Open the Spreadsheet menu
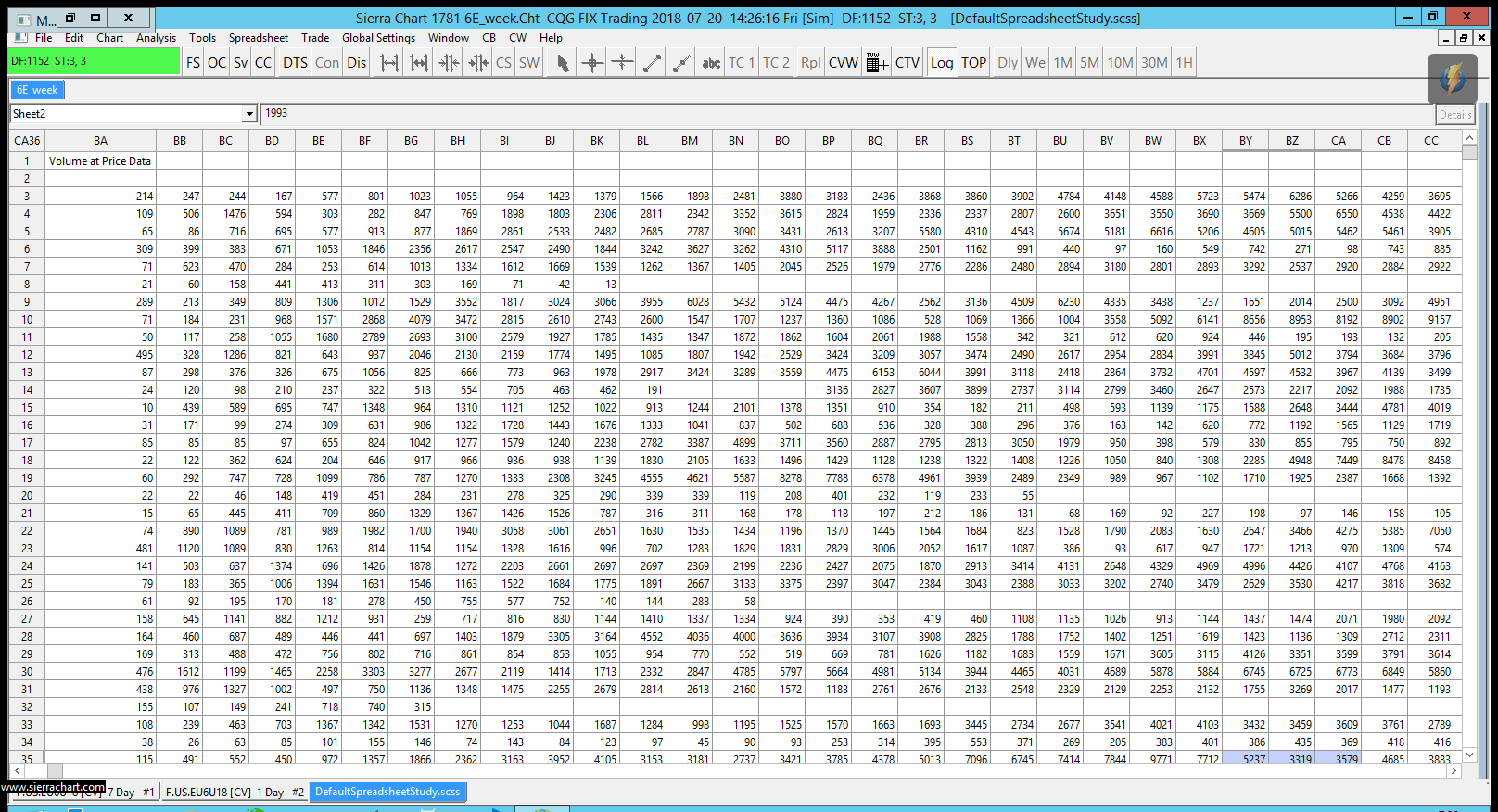The height and width of the screenshot is (812, 1498). (258, 38)
